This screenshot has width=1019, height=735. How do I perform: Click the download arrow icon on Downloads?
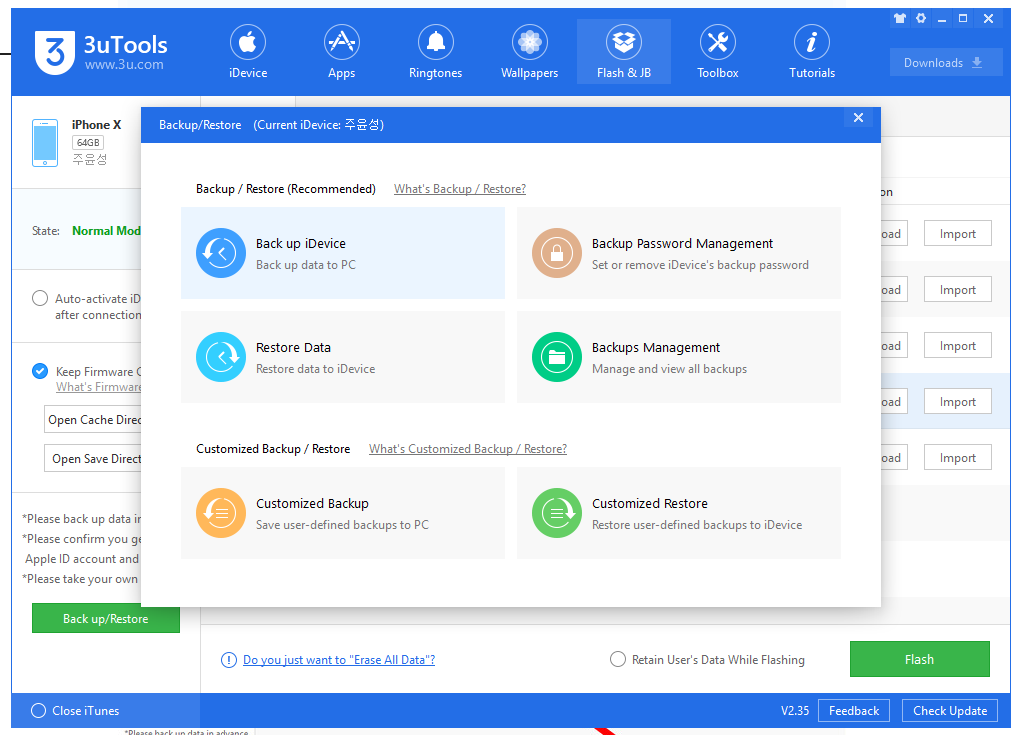pyautogui.click(x=977, y=62)
